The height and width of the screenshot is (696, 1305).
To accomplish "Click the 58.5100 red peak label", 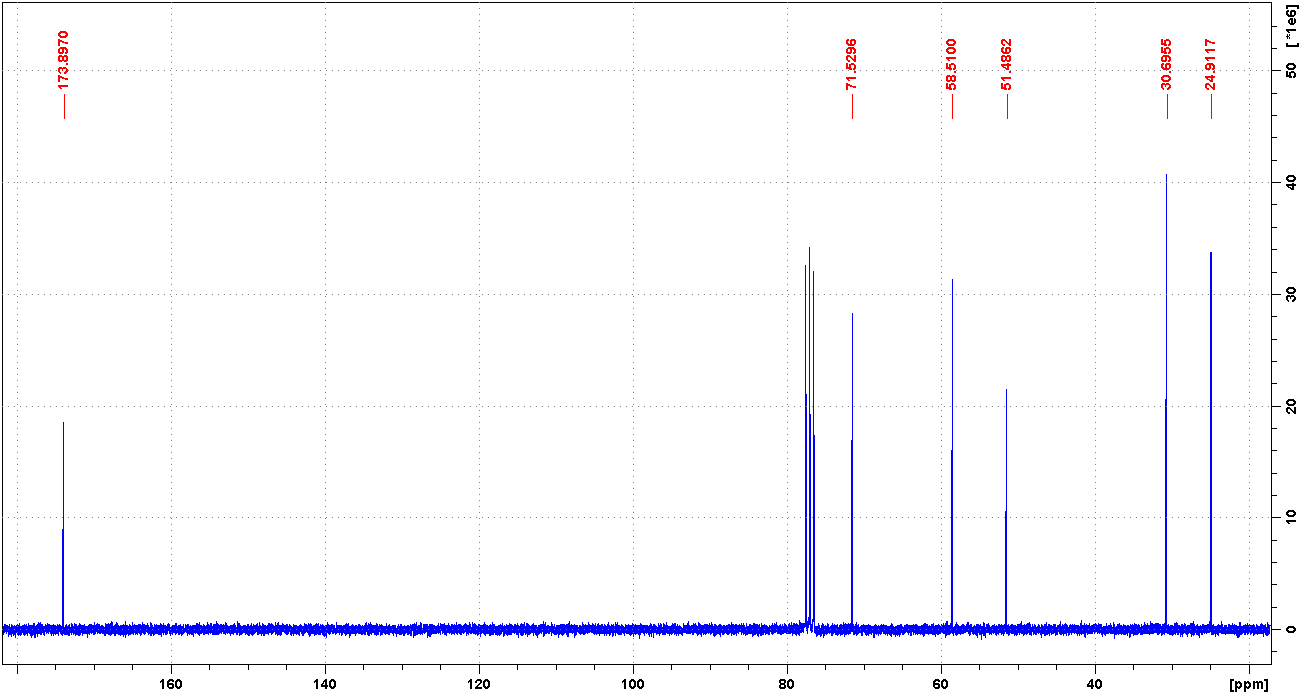I will [951, 65].
